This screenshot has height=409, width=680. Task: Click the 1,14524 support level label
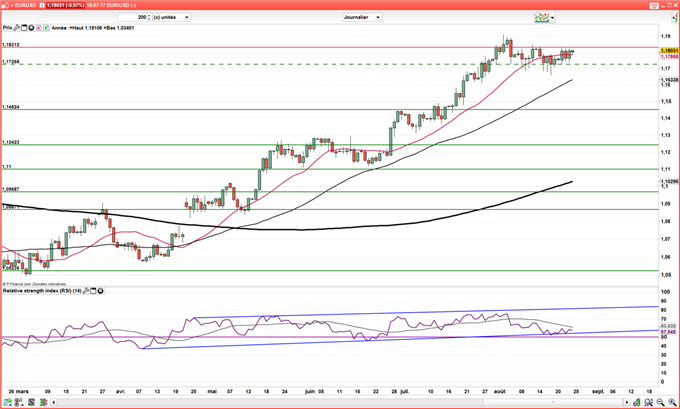11,107
